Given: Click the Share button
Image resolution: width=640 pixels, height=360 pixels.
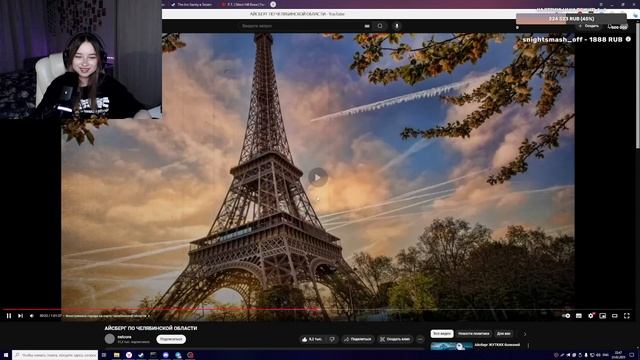Looking at the screenshot, I should click(x=358, y=339).
